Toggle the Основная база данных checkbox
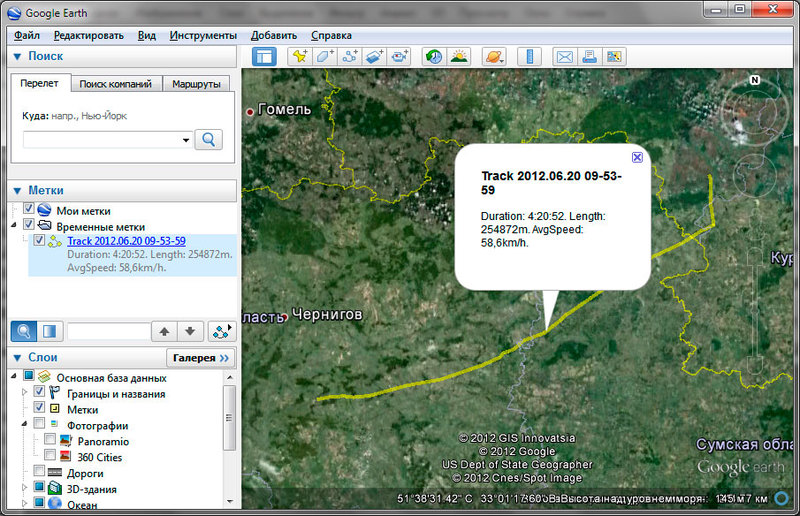This screenshot has height=516, width=800. (x=29, y=376)
